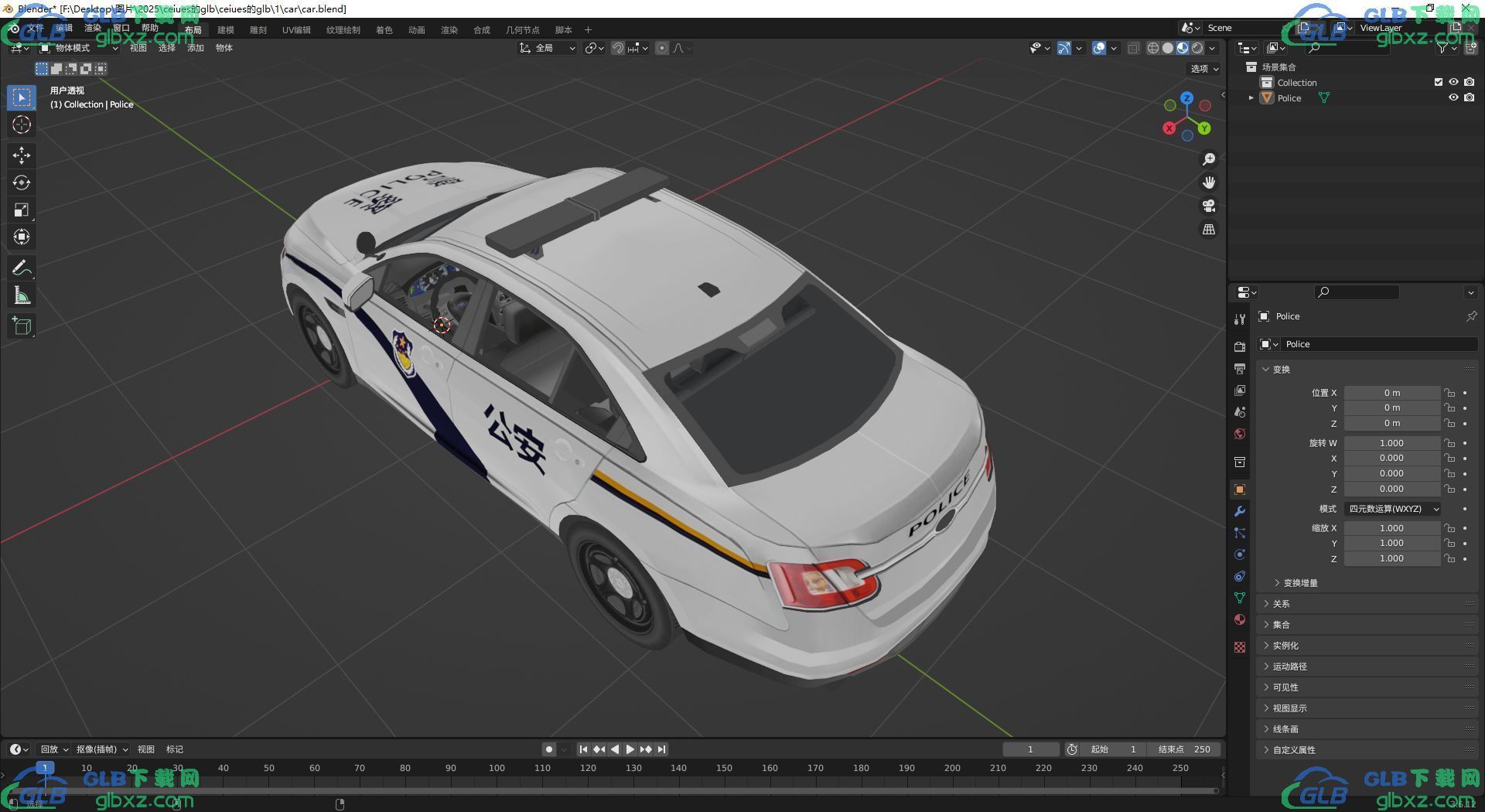Screen dimensions: 1485x812
Task: Open the Tool properties tab
Action: pos(1240,319)
